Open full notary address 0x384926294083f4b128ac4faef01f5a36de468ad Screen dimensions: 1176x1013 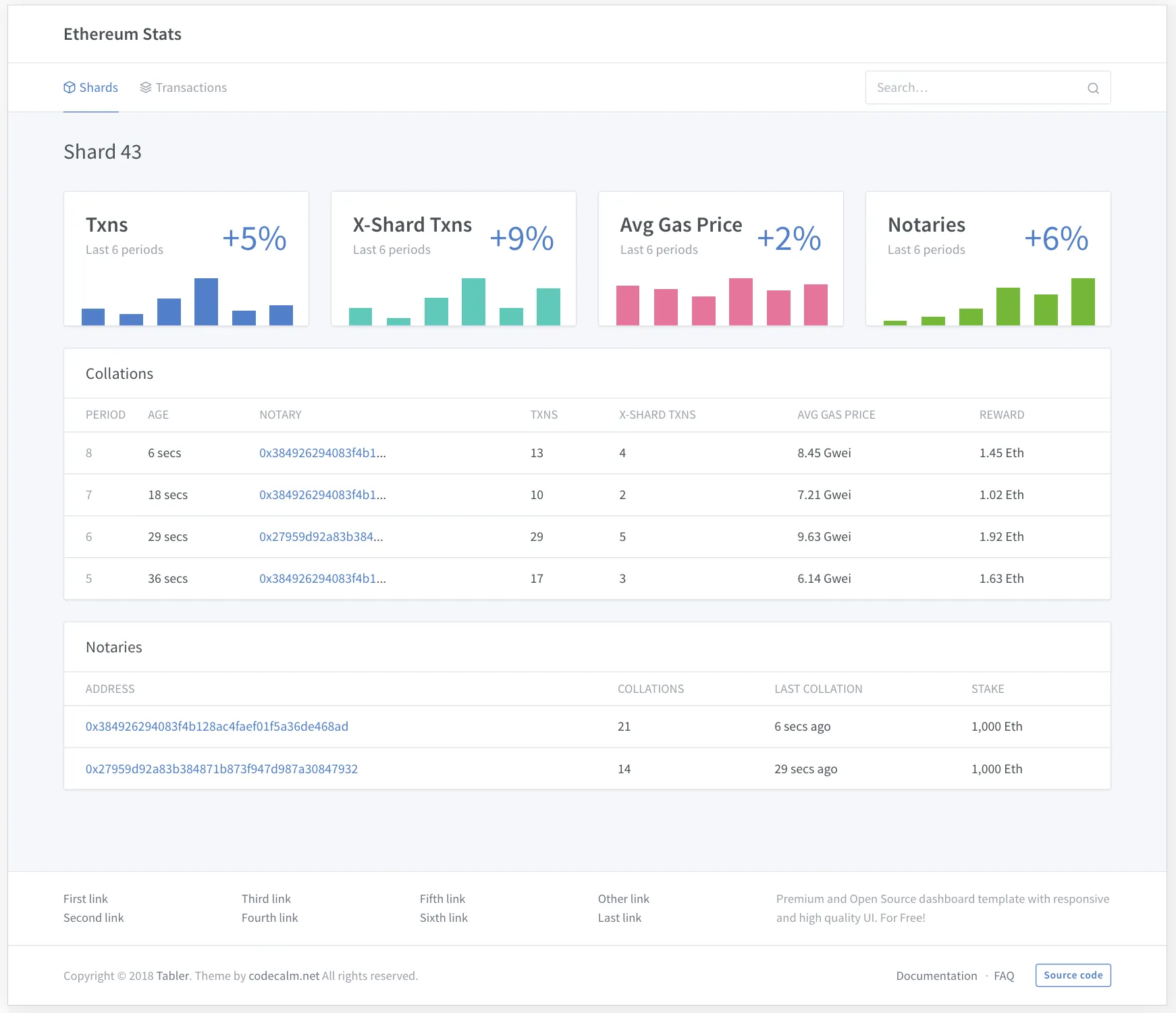click(217, 727)
